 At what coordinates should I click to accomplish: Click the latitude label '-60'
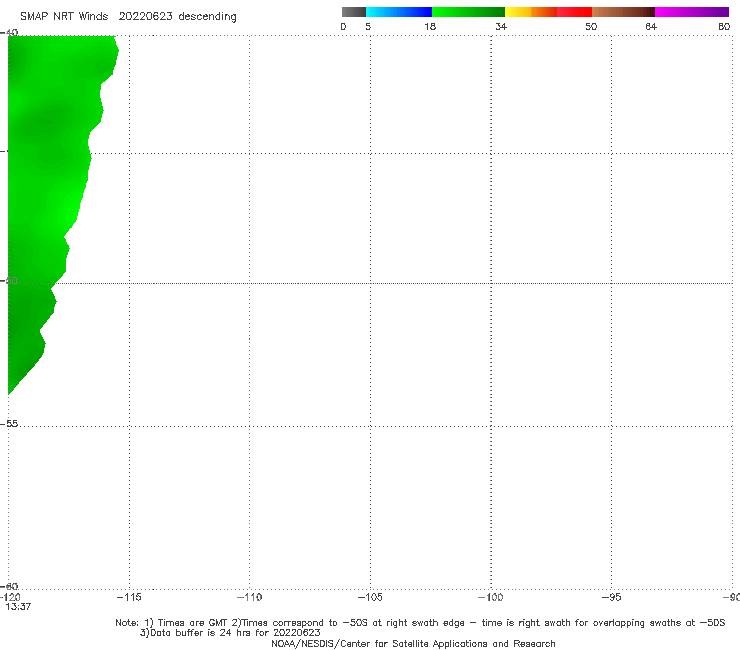(9, 586)
